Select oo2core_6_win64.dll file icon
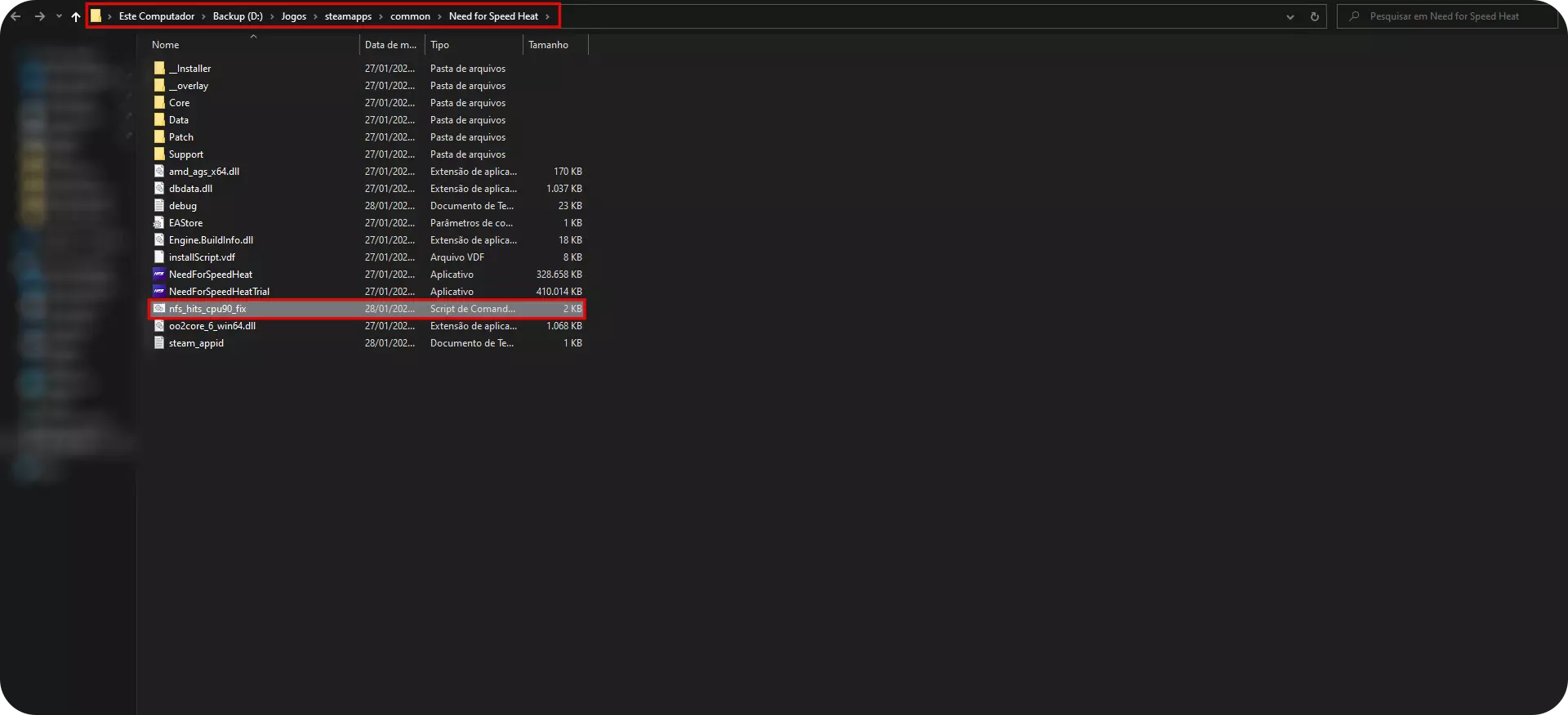1568x715 pixels. click(159, 326)
